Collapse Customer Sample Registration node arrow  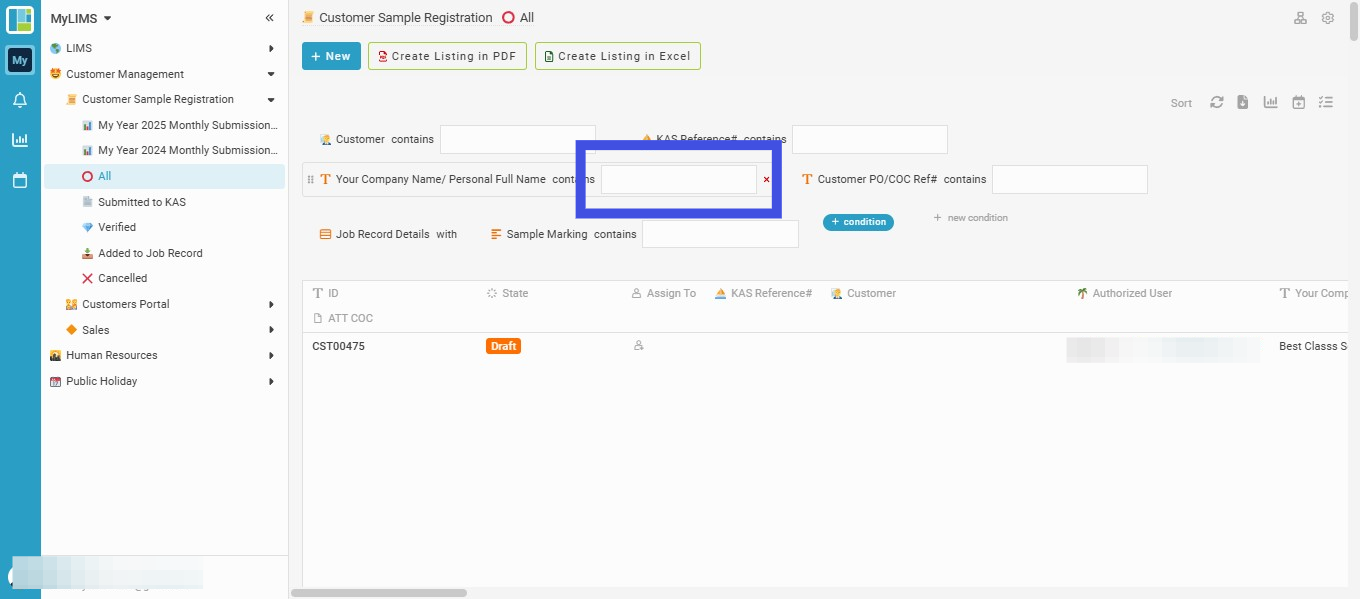[x=271, y=99]
